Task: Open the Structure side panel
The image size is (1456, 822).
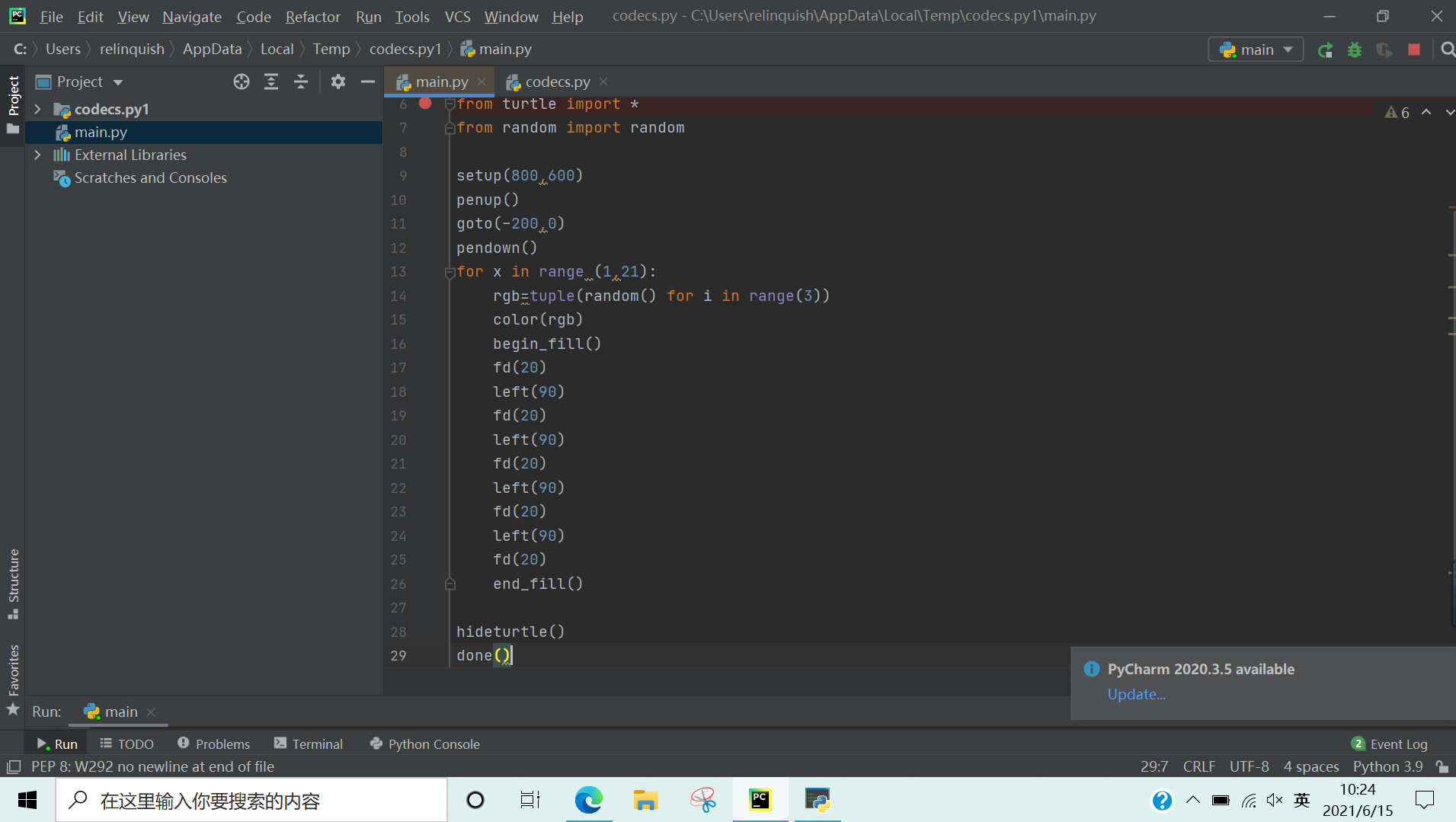Action: point(13,584)
